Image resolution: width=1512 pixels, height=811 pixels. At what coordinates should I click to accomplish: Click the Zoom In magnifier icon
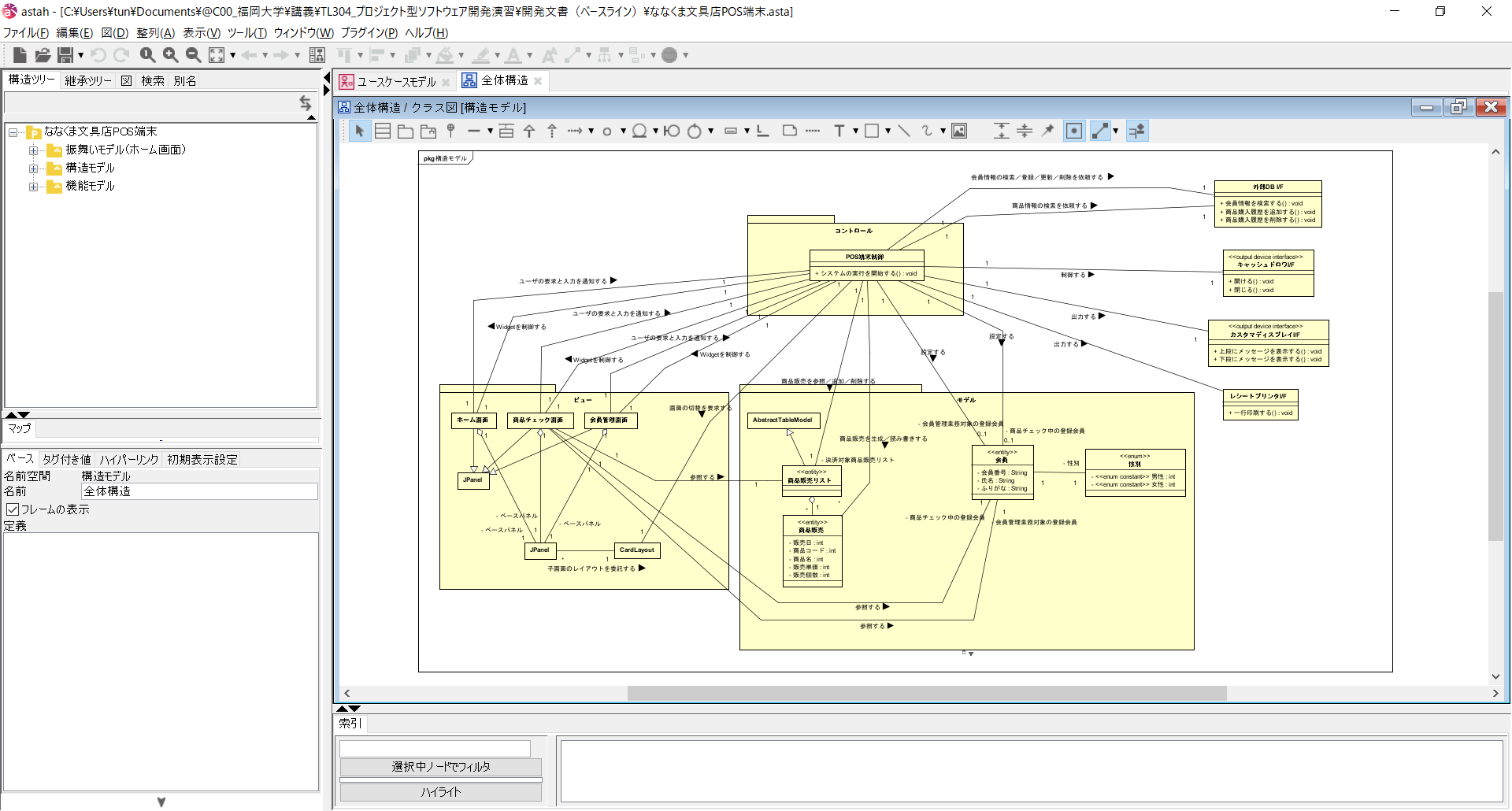[170, 54]
